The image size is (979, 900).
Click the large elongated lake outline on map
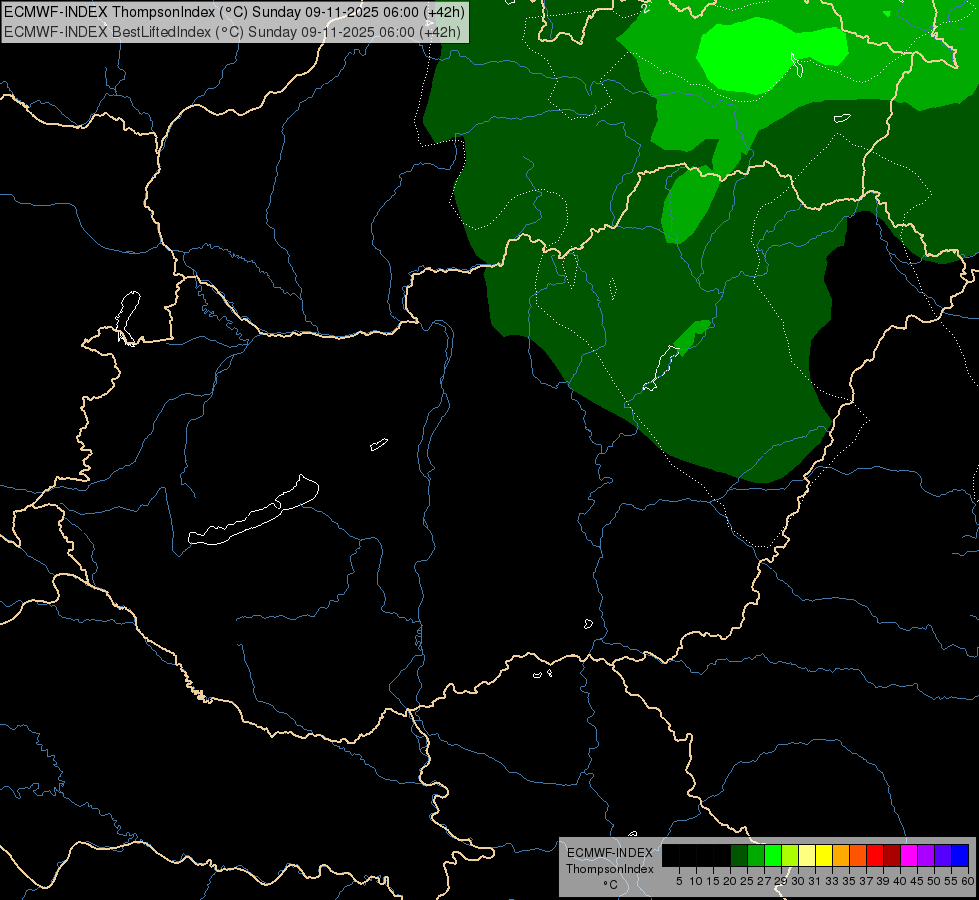tap(253, 511)
